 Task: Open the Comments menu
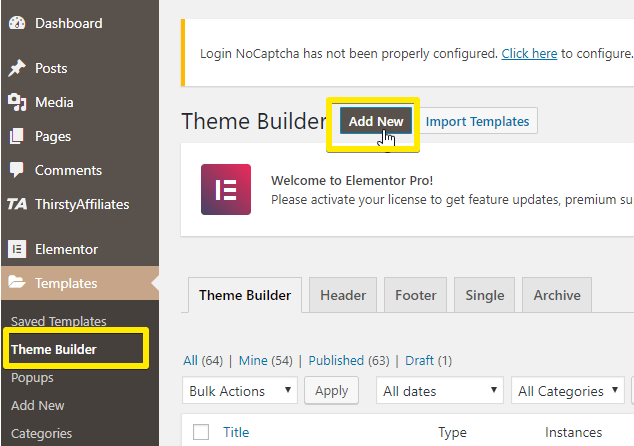(80, 170)
